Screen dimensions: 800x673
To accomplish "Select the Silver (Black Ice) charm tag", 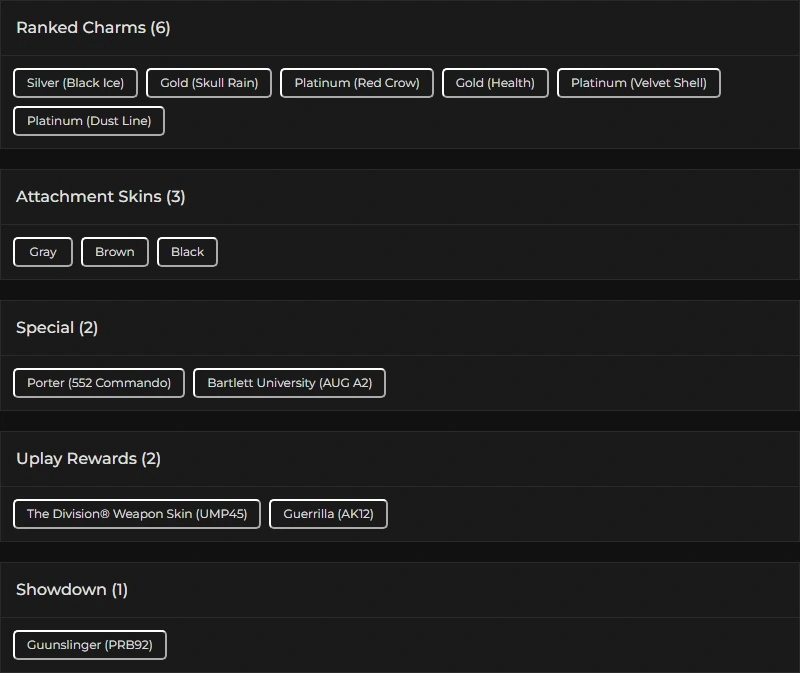I will [75, 83].
